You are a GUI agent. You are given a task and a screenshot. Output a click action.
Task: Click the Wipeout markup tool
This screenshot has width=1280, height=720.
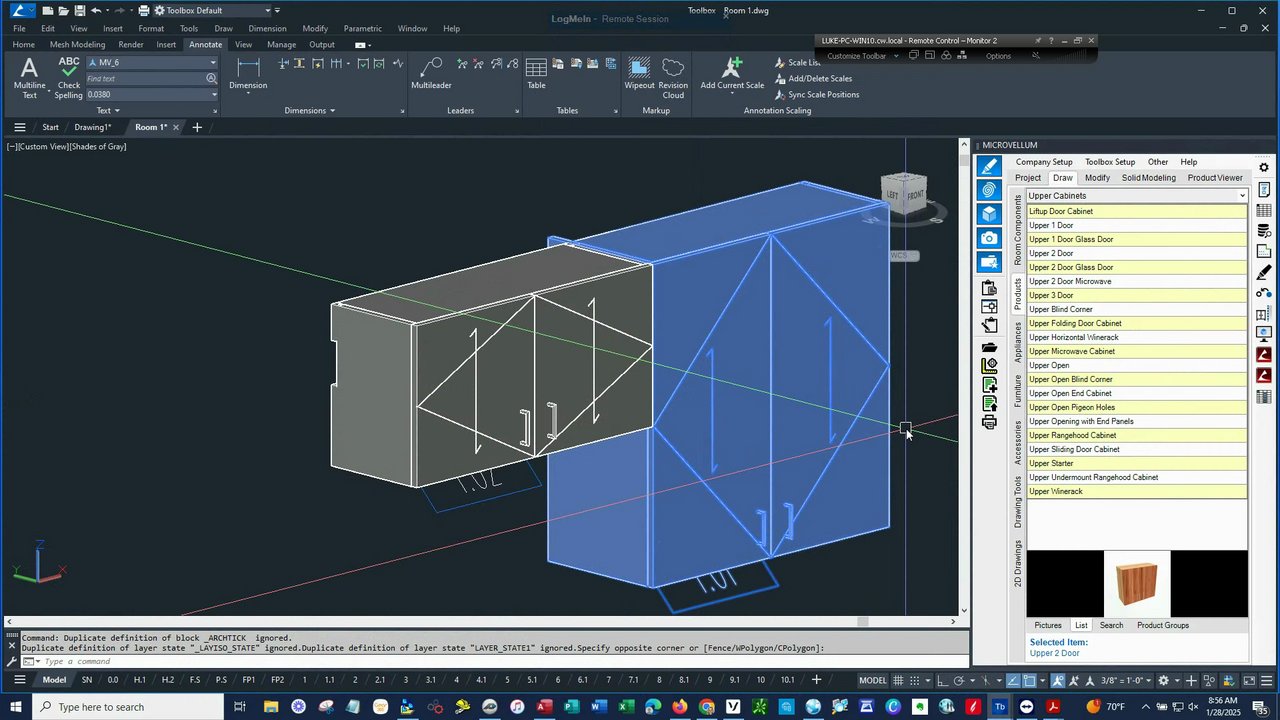tap(639, 74)
